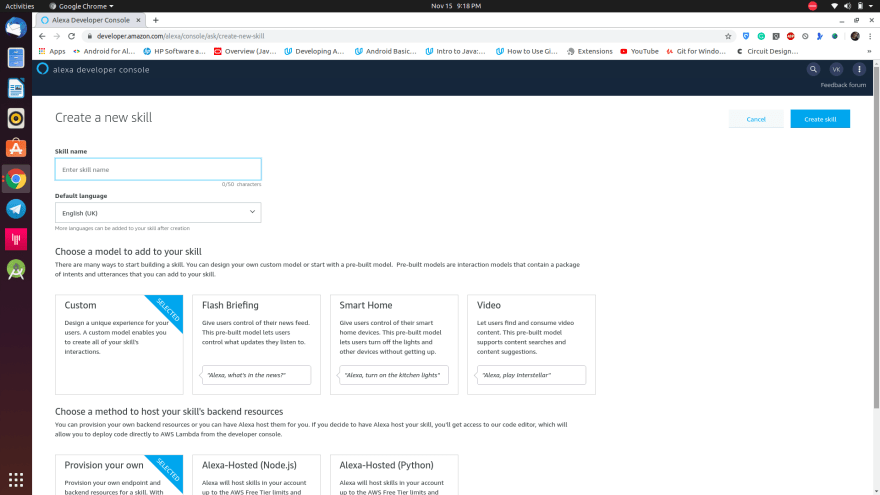Screen dimensions: 880x495
Task: Open Android Studio from the dock
Action: (x=16, y=270)
